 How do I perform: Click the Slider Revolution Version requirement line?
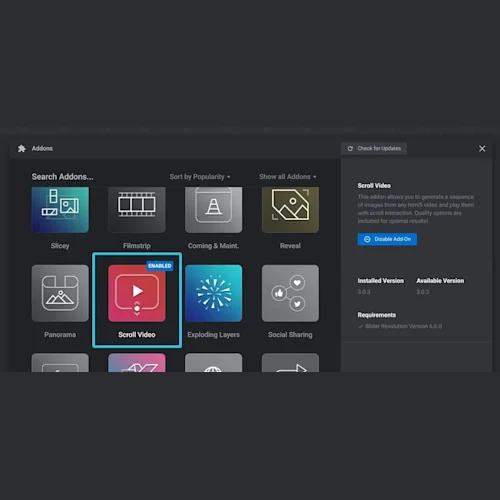[x=400, y=326]
